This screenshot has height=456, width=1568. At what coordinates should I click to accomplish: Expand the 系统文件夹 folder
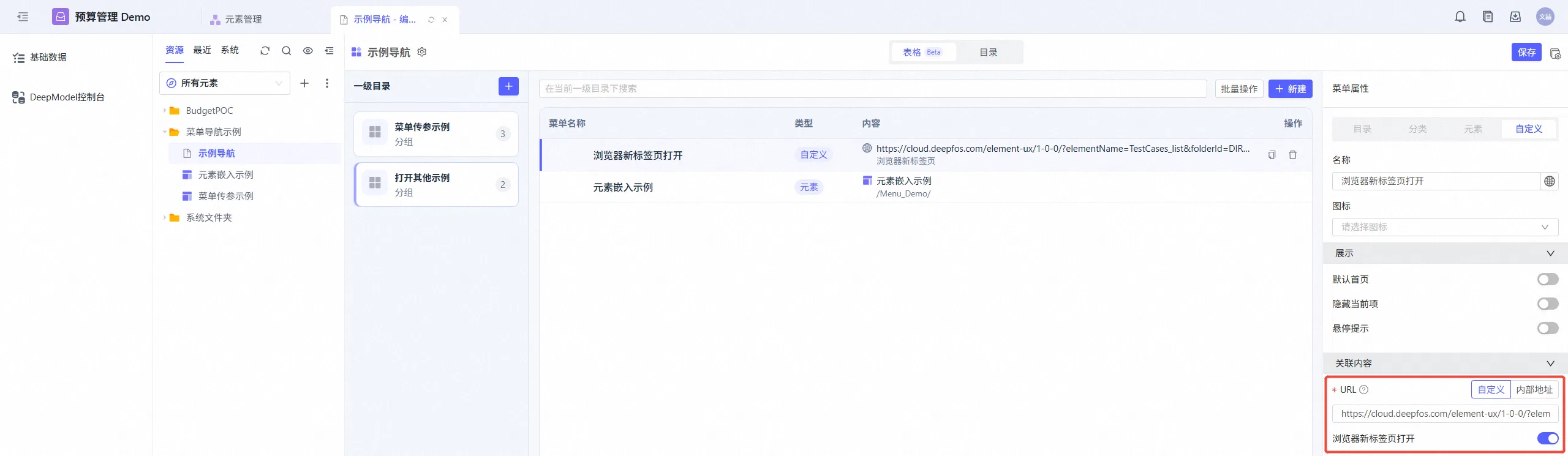pyautogui.click(x=165, y=218)
